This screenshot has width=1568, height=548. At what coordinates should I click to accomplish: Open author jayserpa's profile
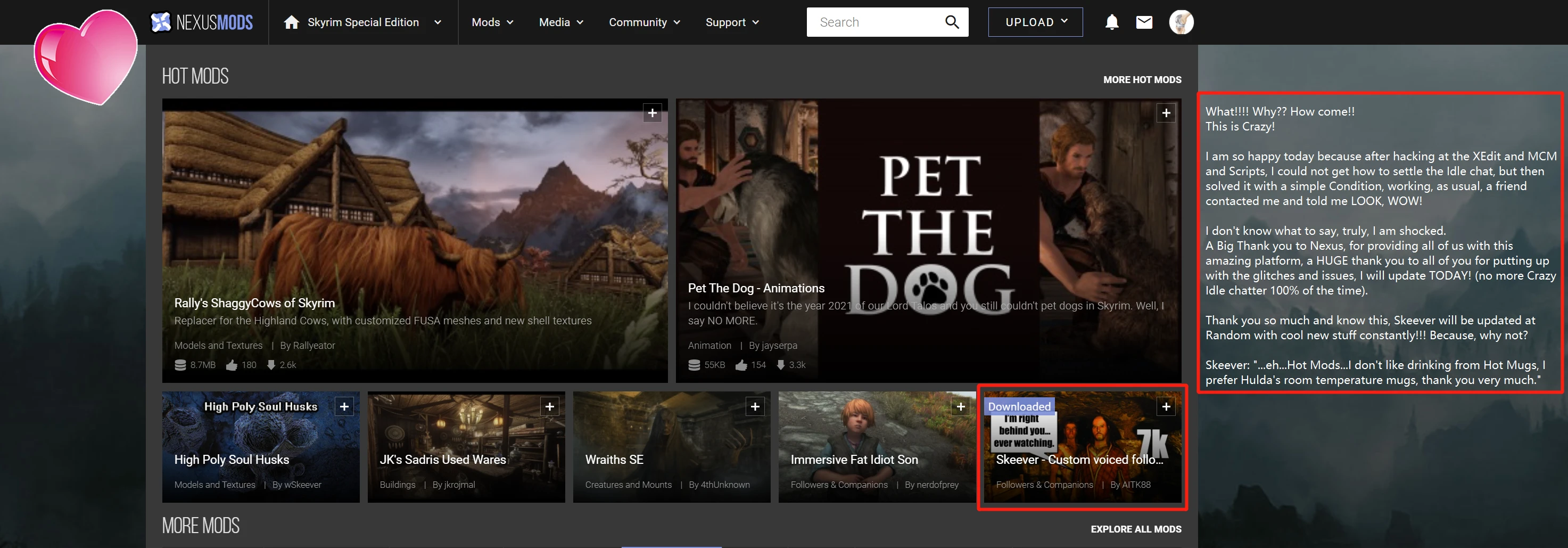tap(779, 345)
